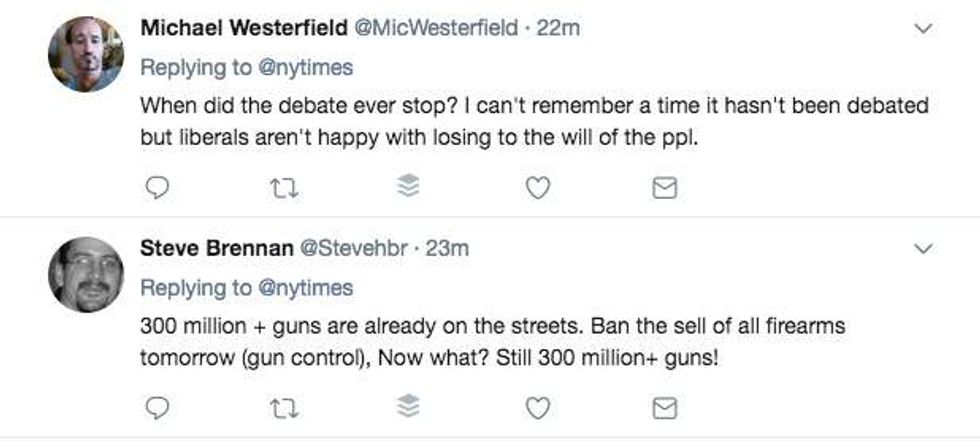Like Michael Westerfield's tweet
This screenshot has width=980, height=441.
(x=538, y=187)
